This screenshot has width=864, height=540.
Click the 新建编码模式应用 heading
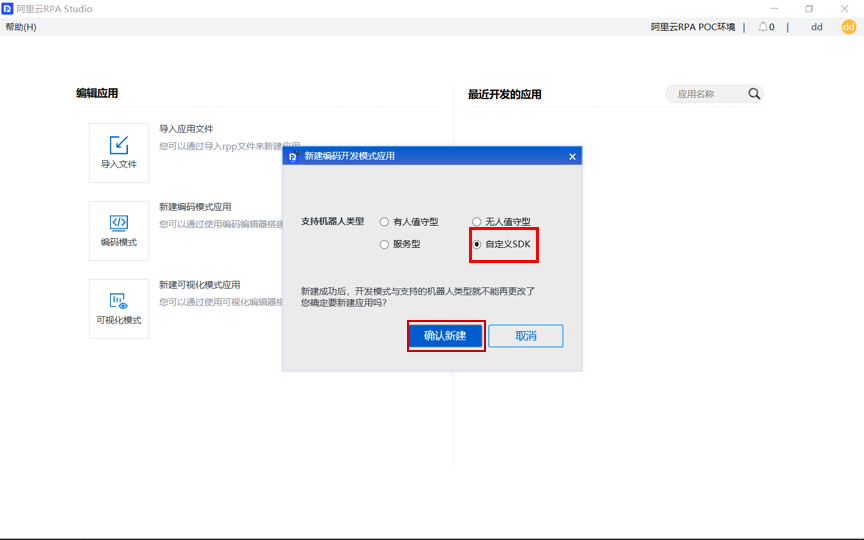pos(195,207)
